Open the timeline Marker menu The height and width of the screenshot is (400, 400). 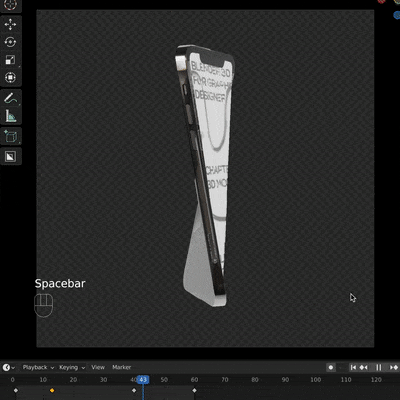tap(121, 367)
